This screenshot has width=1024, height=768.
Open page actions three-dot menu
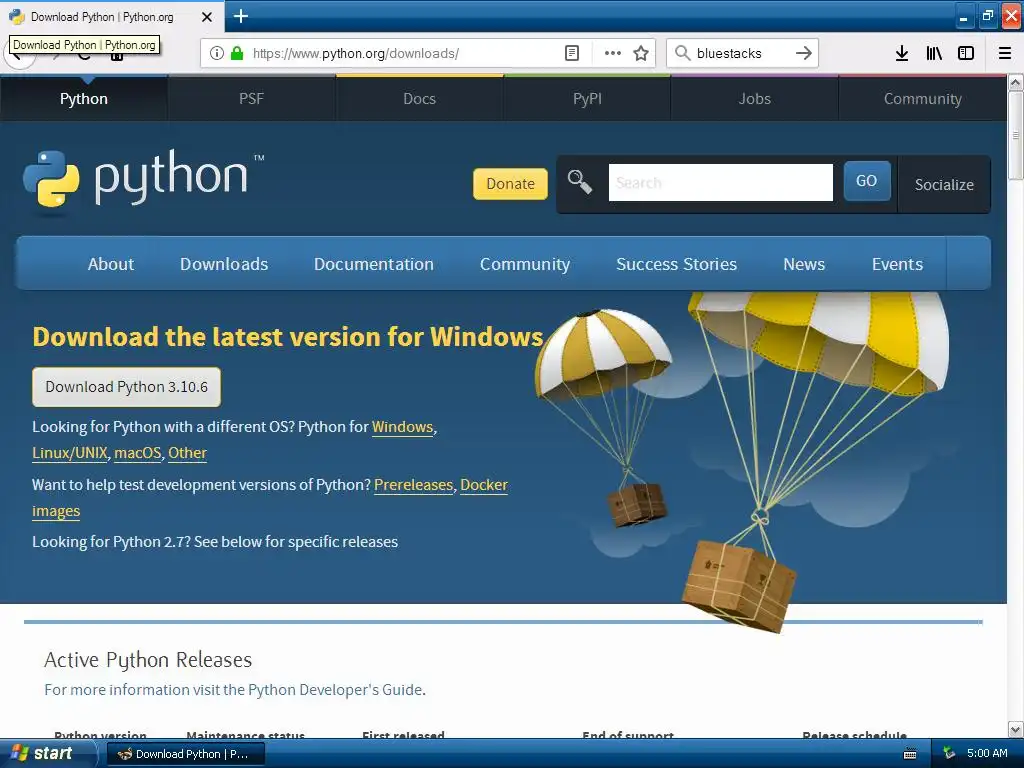tap(613, 53)
